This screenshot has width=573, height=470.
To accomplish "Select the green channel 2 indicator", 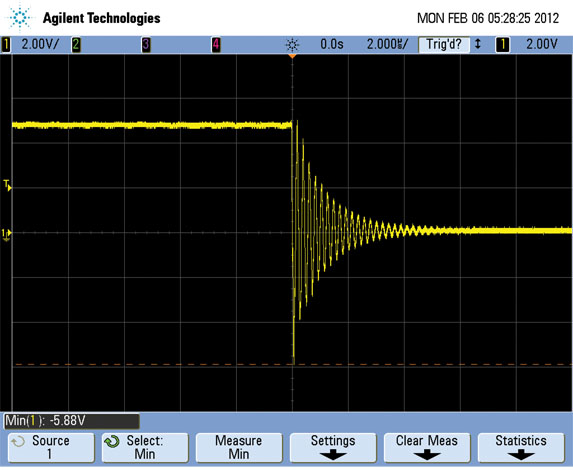I will (76, 45).
